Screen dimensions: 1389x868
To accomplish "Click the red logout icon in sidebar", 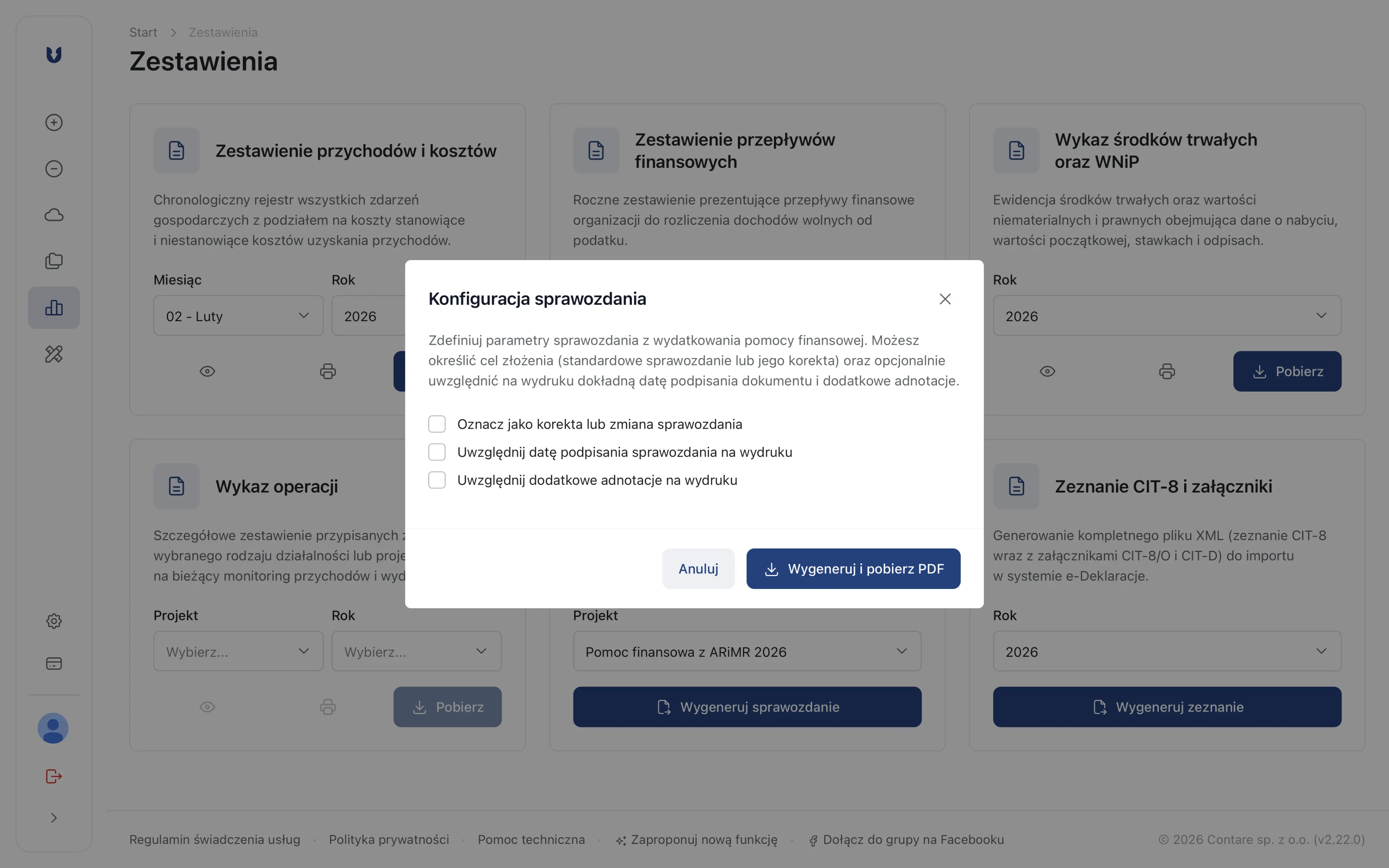I will (x=53, y=776).
